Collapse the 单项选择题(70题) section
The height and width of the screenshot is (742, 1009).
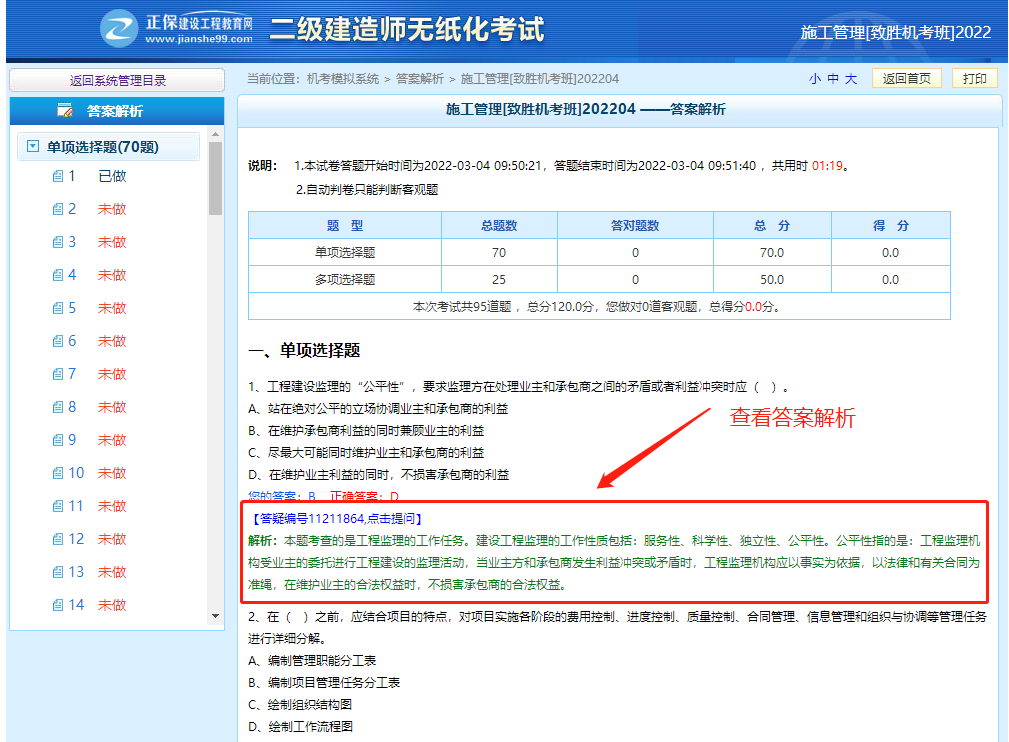point(33,147)
